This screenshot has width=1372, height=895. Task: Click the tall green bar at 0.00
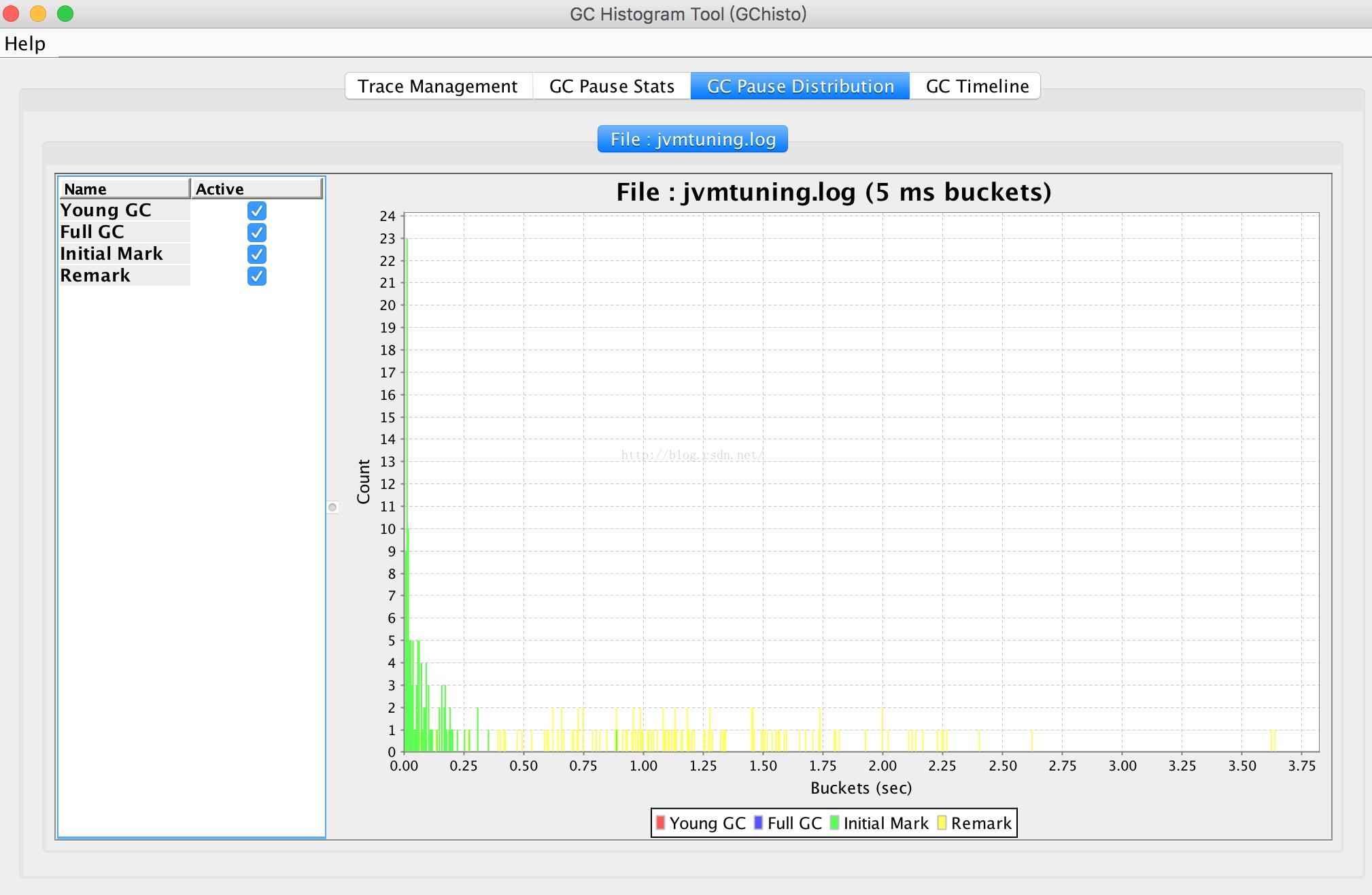(x=406, y=494)
